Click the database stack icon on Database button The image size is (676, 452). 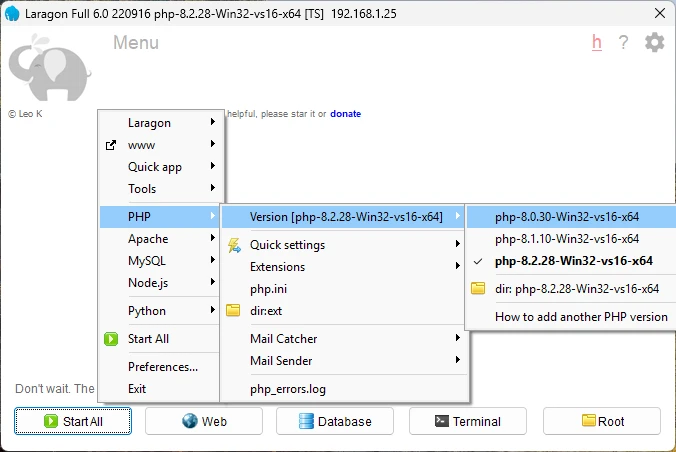coord(306,421)
